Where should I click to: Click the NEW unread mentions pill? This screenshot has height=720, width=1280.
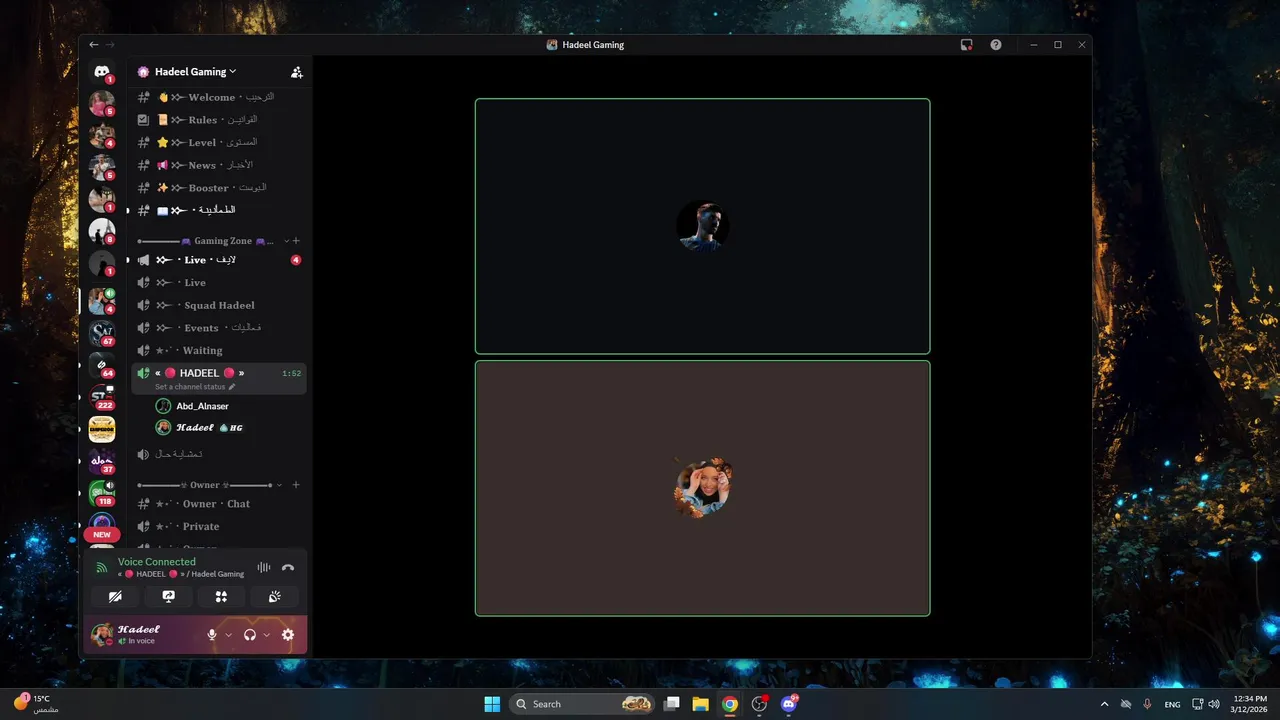(102, 535)
